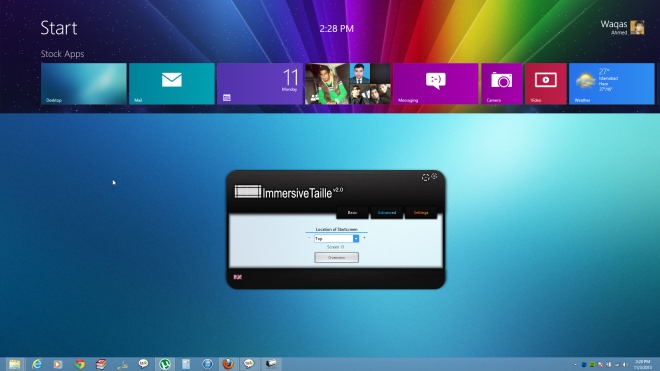The image size is (660, 371).
Task: Open the red books taskbar icon
Action: (x=101, y=364)
